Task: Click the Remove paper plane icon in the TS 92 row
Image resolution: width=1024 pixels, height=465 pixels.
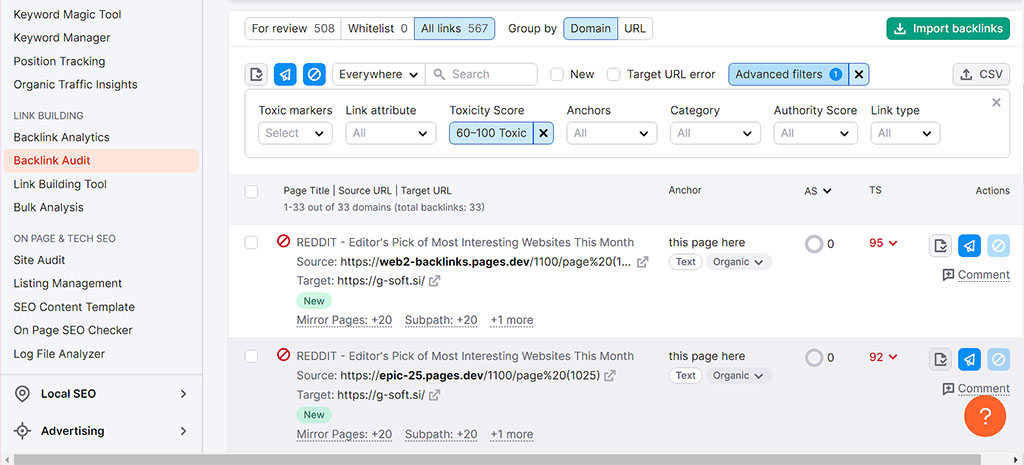Action: pos(970,360)
